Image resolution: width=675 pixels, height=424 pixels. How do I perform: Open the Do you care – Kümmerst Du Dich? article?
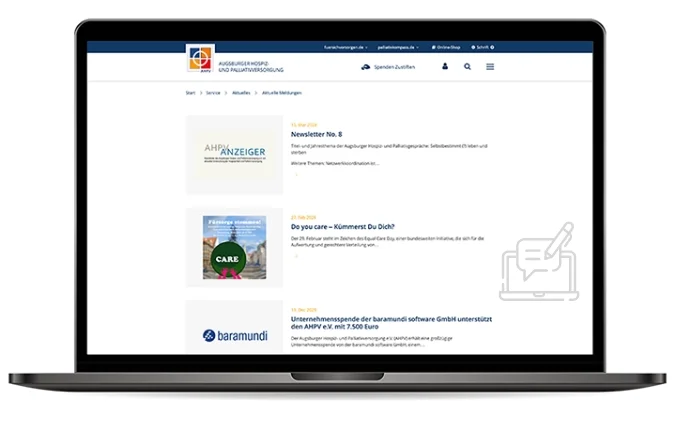343,227
